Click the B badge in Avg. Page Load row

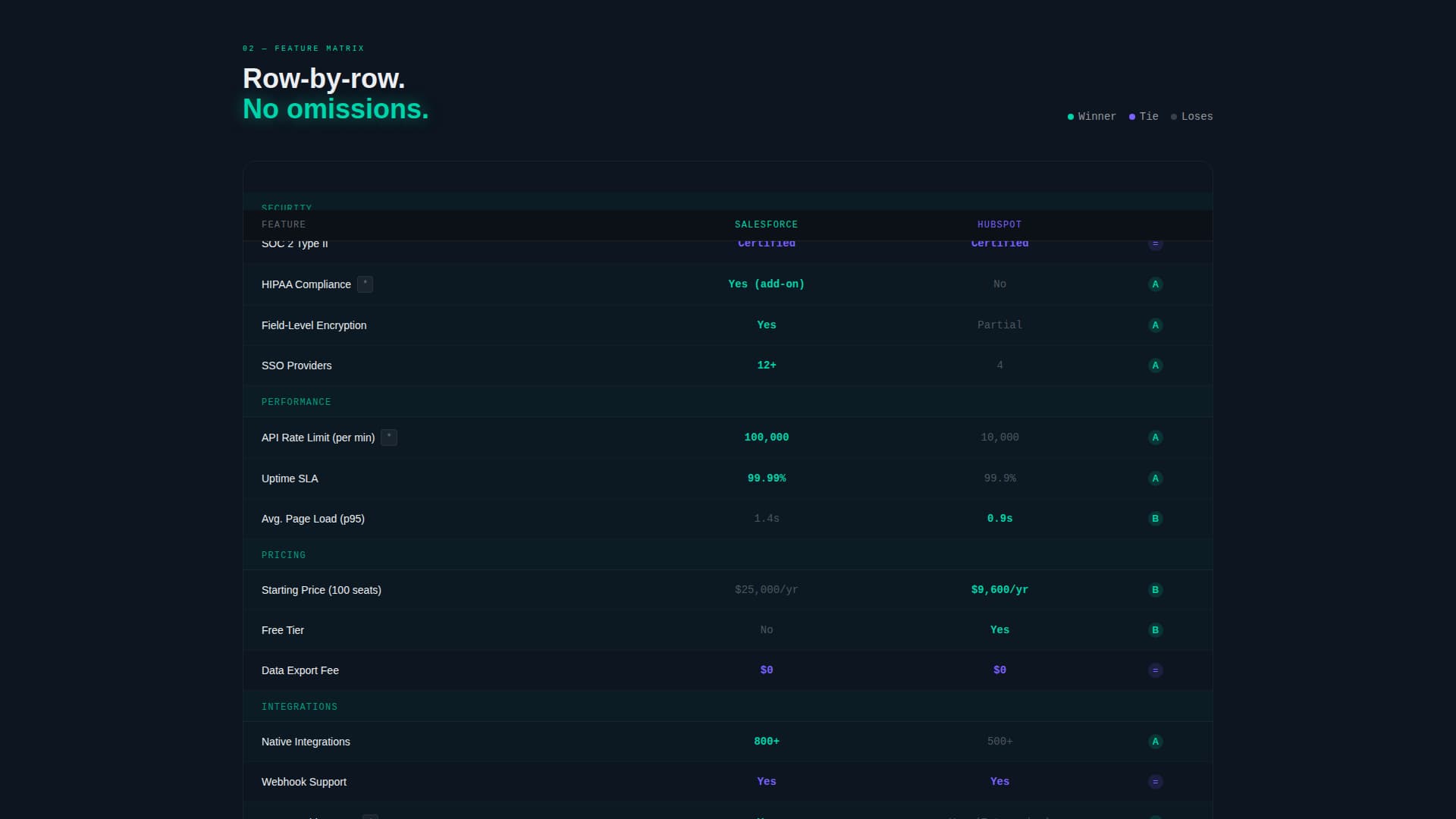click(1155, 519)
